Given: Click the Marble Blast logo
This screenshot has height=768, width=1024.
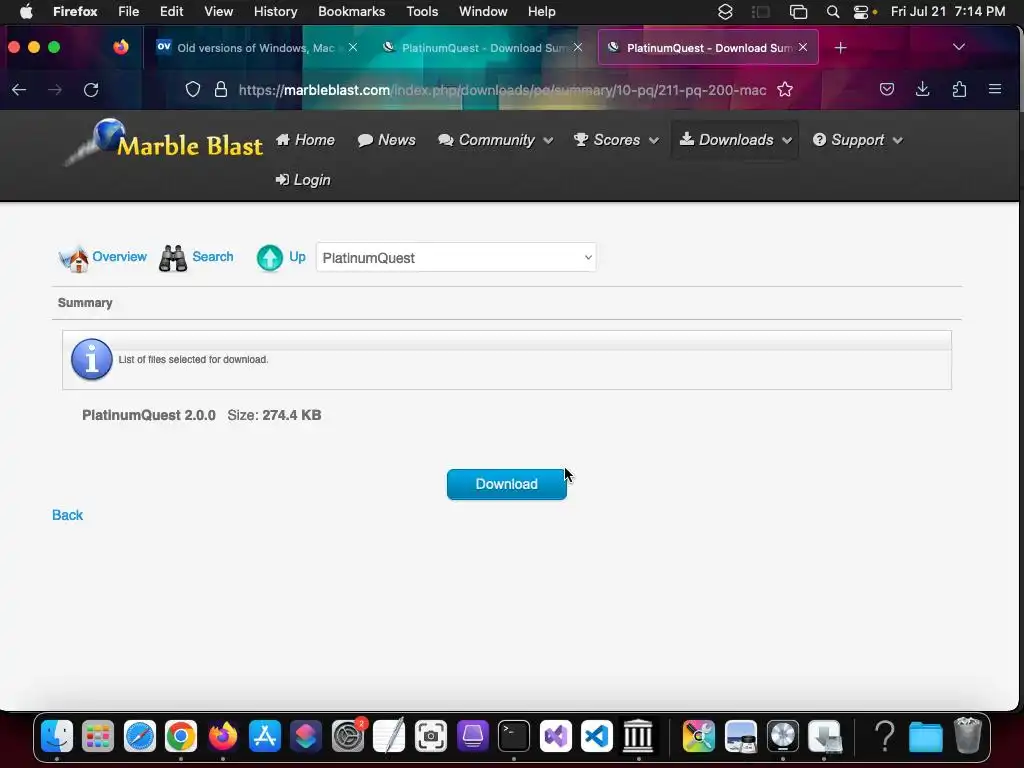Looking at the screenshot, I should click(165, 142).
